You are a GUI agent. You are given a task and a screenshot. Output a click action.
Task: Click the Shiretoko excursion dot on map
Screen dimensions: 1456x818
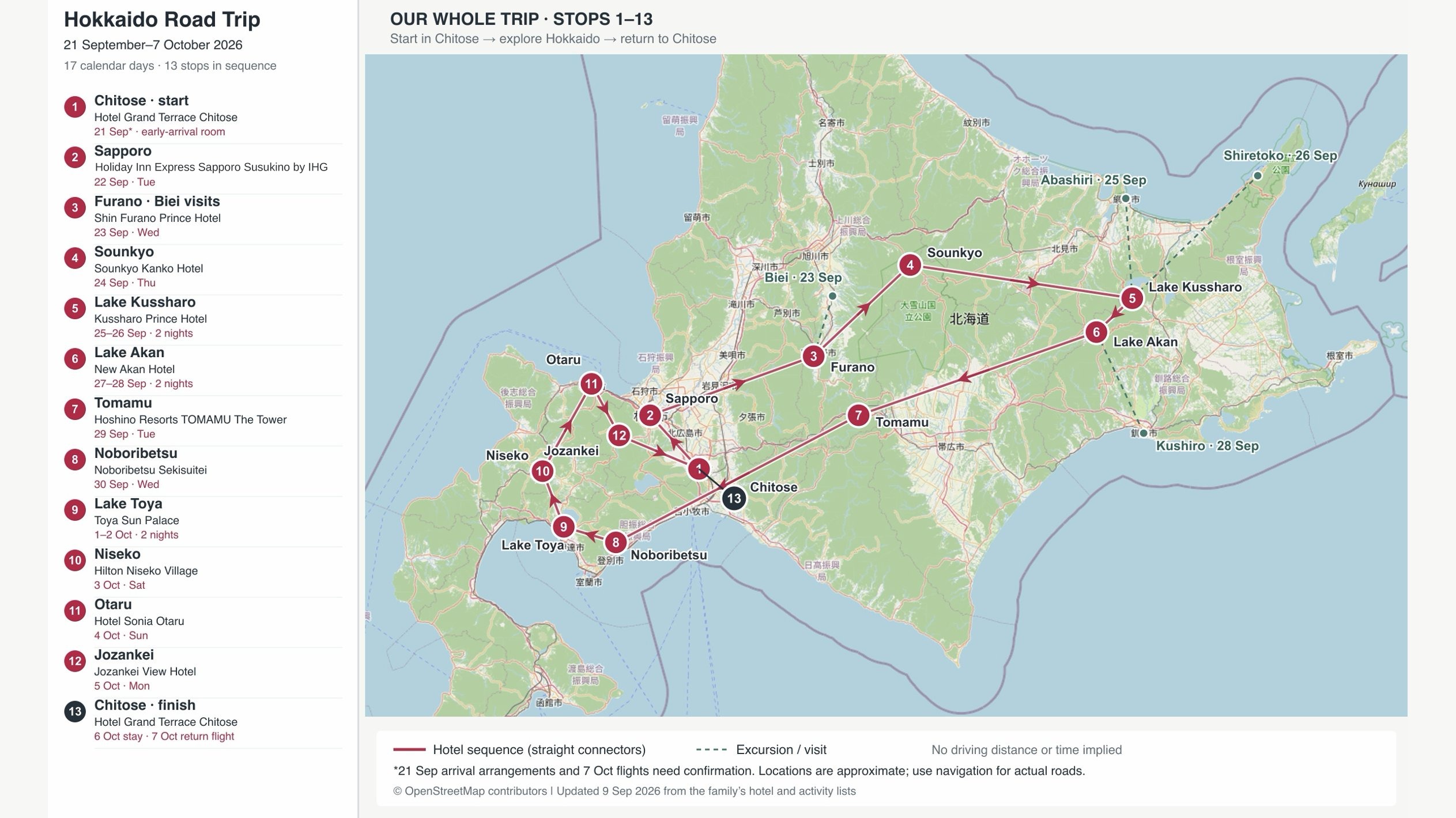[x=1258, y=176]
